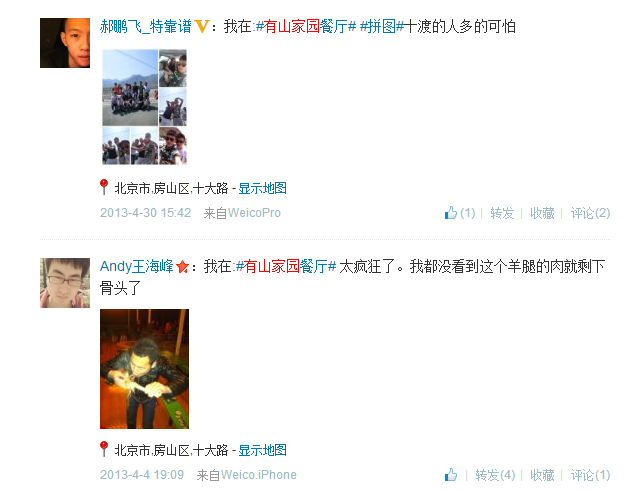Click the orange V verified badge
The width and height of the screenshot is (641, 490).
pos(202,27)
